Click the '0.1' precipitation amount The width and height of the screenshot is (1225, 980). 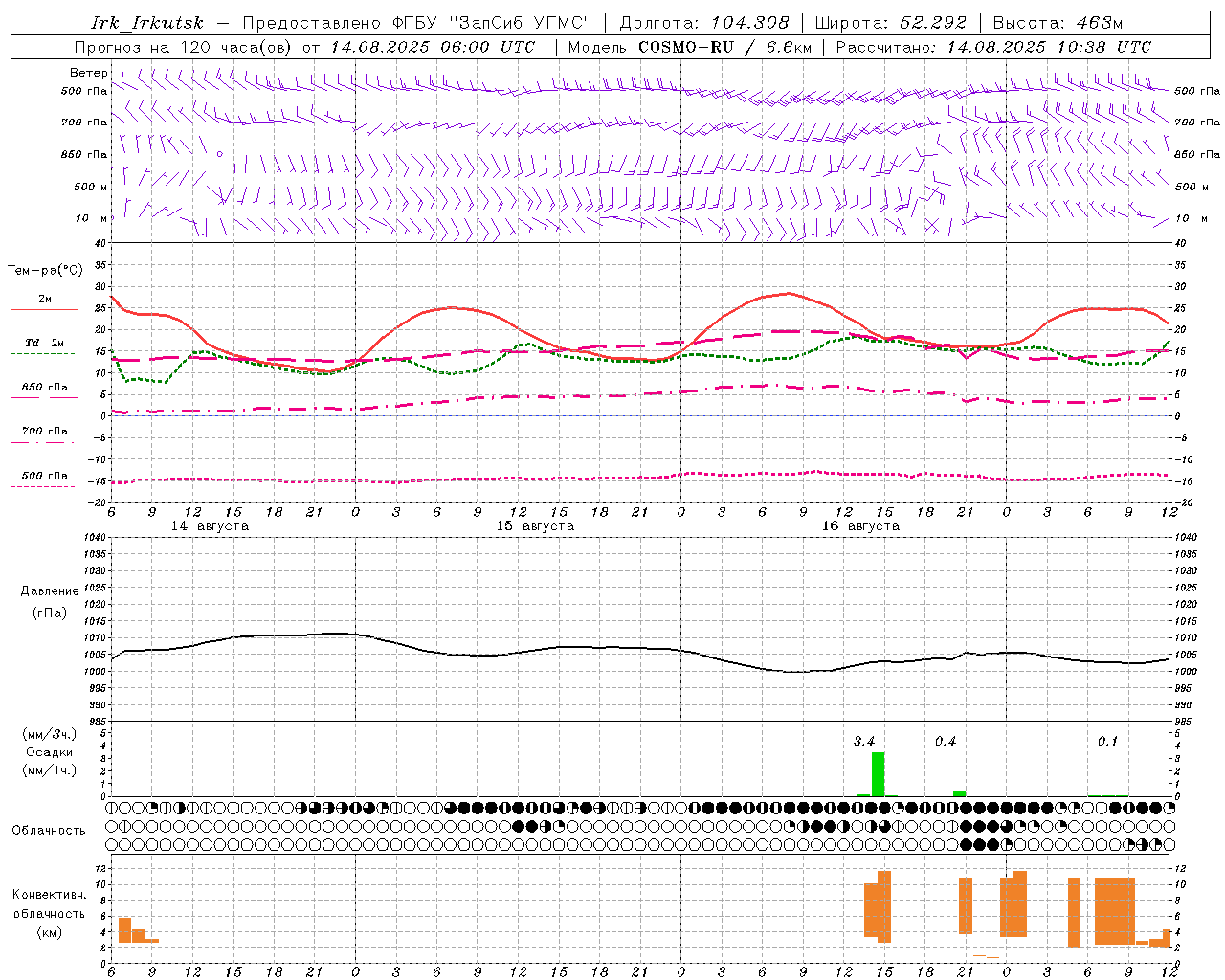pos(1107,742)
